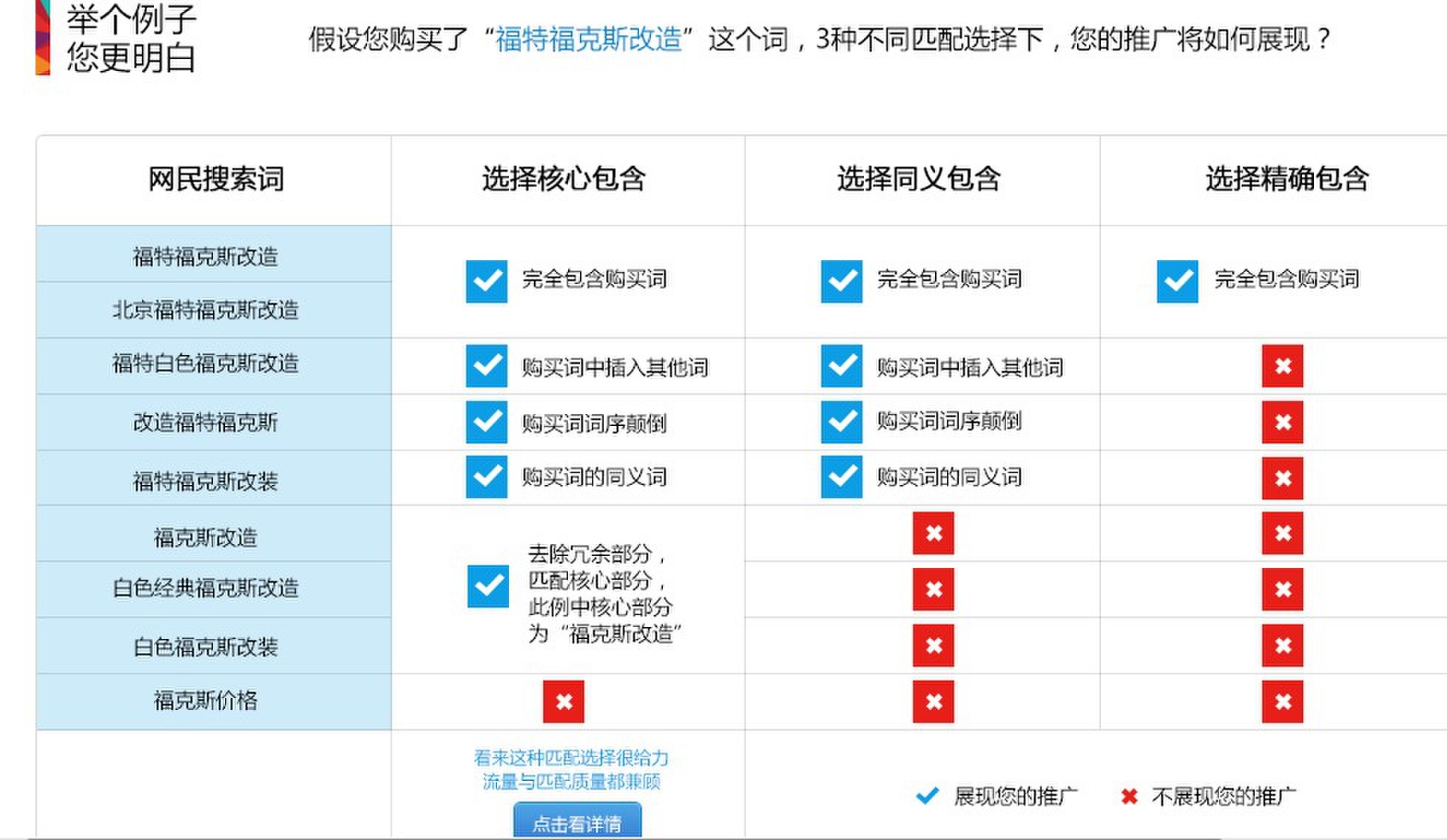Click checkmark for 购买词词序颠倒 in 同义包含 column
This screenshot has height=840, width=1447.
click(842, 422)
